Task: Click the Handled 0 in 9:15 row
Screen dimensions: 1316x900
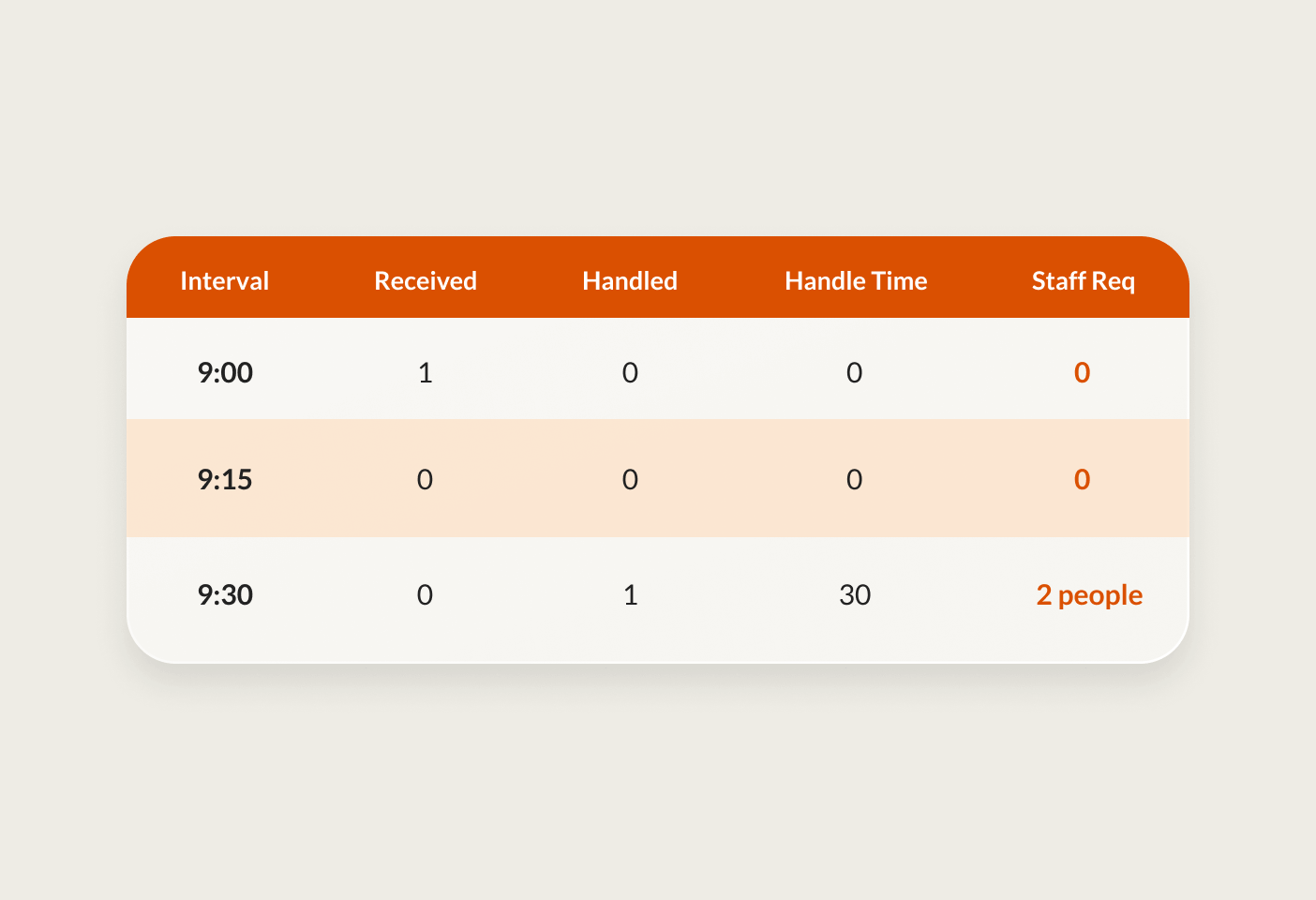Action: tap(630, 479)
